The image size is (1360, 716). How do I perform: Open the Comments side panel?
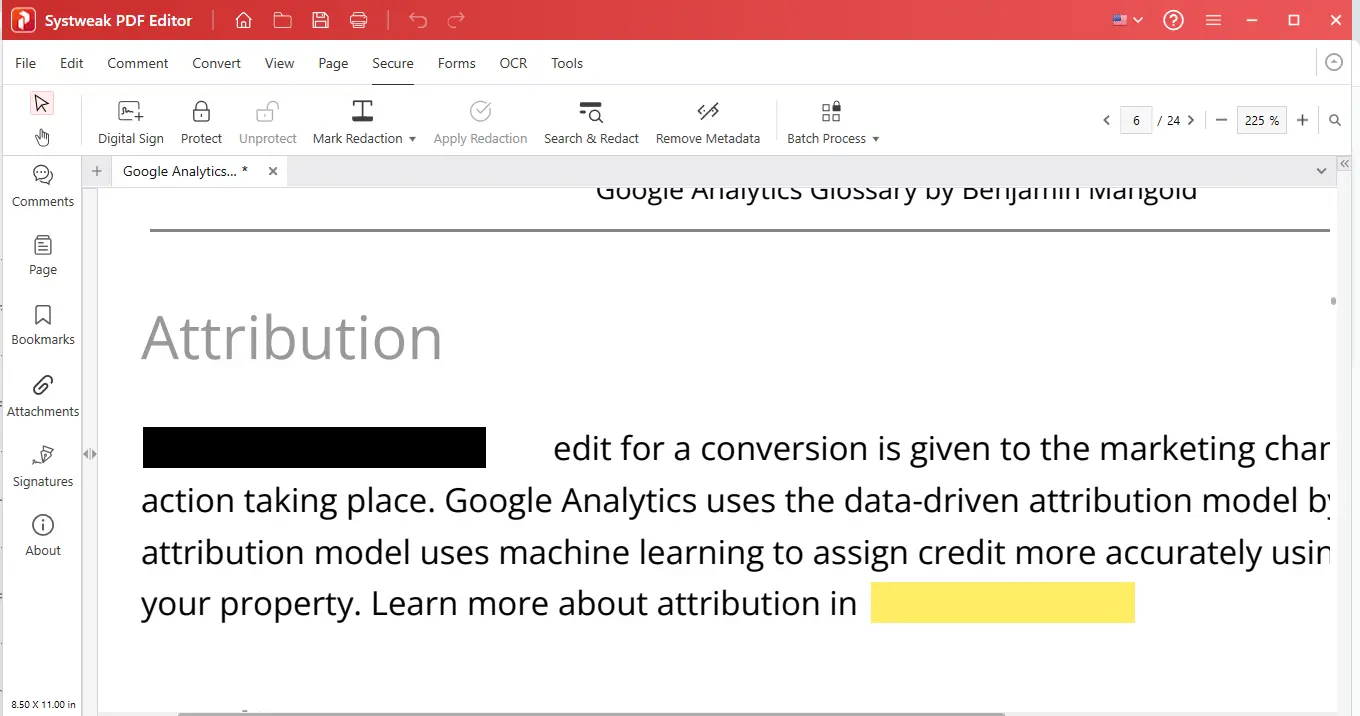(x=43, y=186)
